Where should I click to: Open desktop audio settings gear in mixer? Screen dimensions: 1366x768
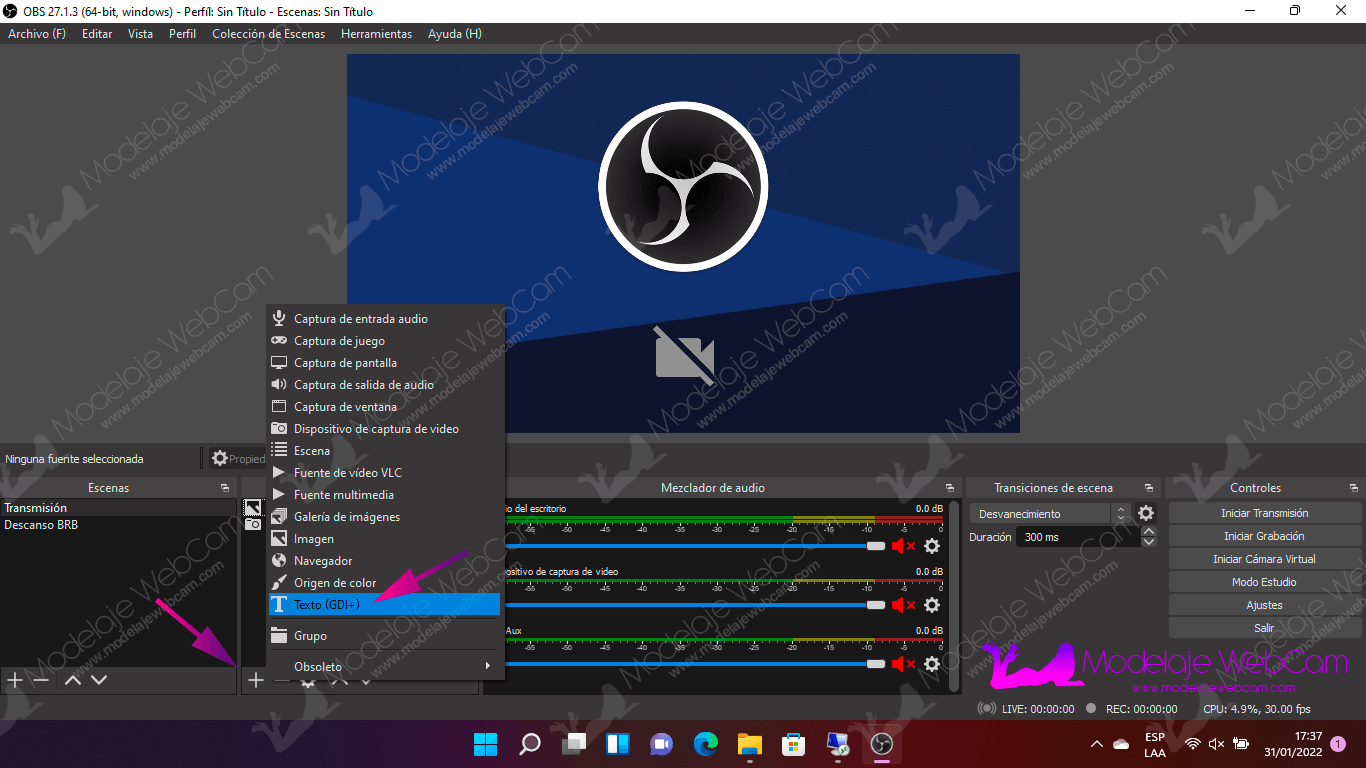click(x=932, y=546)
